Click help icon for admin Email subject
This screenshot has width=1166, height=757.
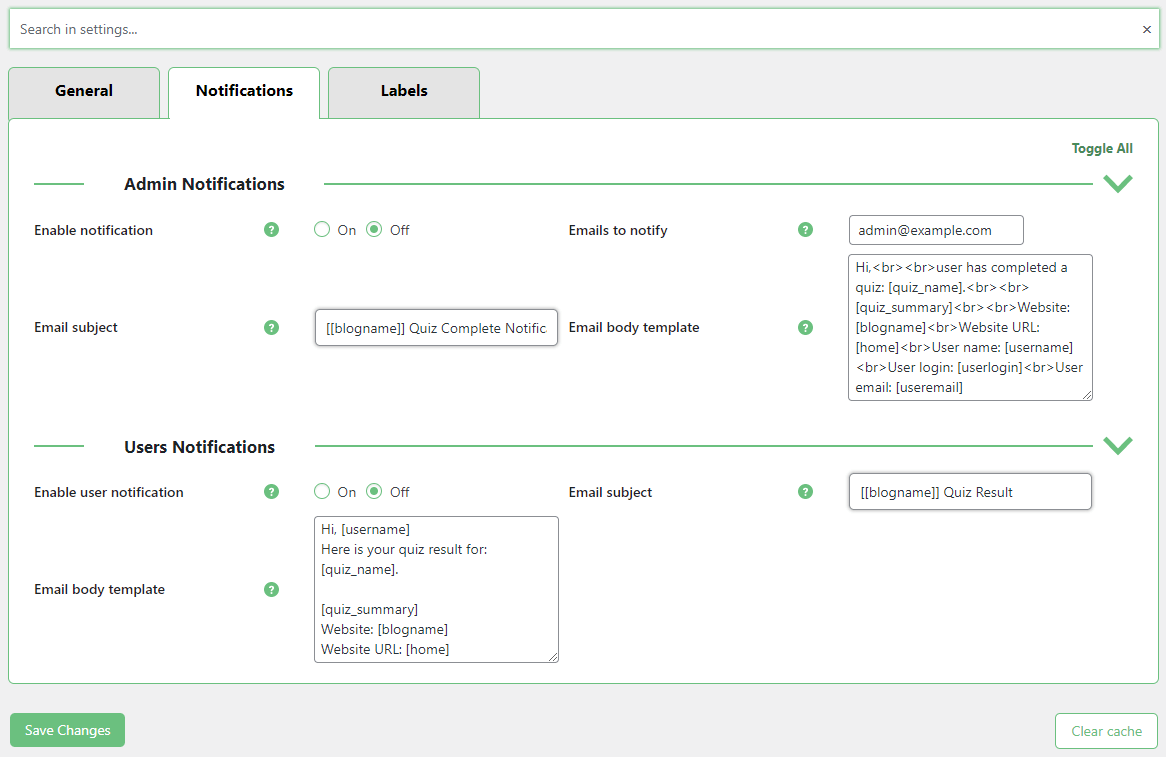coord(271,327)
